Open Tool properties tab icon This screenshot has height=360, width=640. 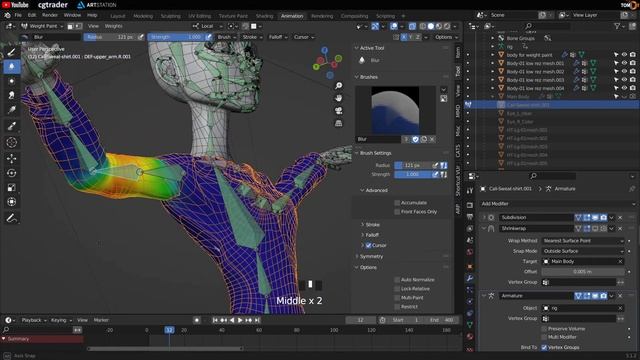coord(470,191)
